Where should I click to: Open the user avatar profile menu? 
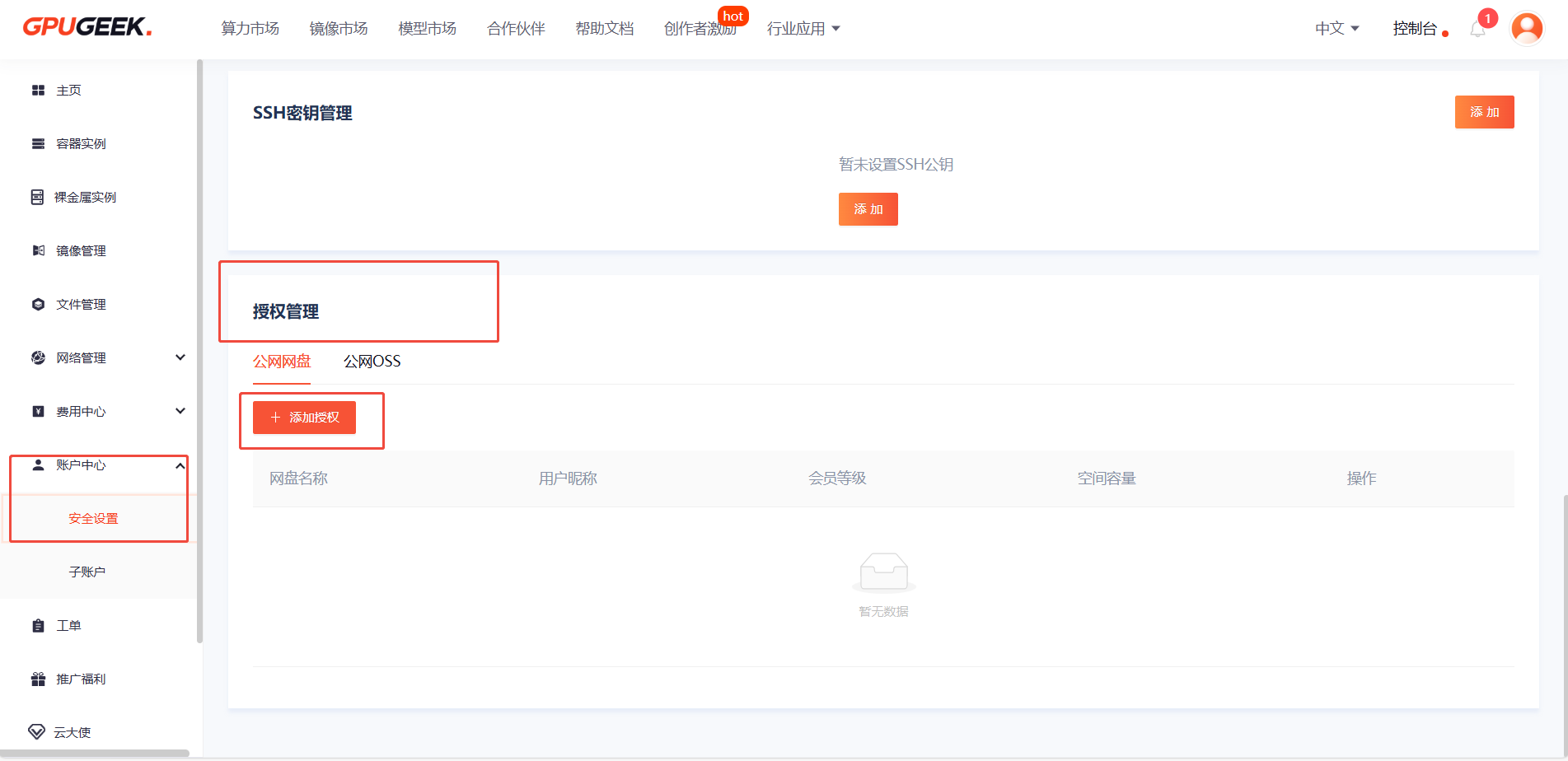[1526, 29]
